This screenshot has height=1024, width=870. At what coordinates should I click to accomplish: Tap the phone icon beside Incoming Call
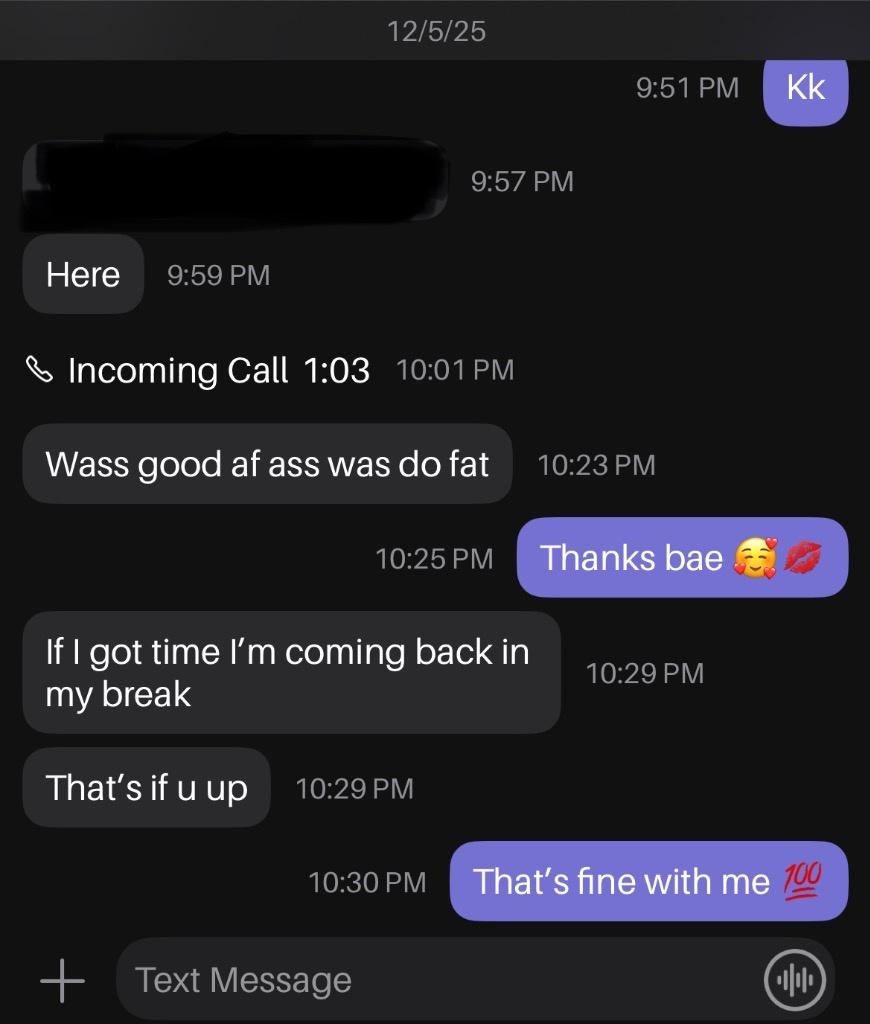pyautogui.click(x=39, y=369)
